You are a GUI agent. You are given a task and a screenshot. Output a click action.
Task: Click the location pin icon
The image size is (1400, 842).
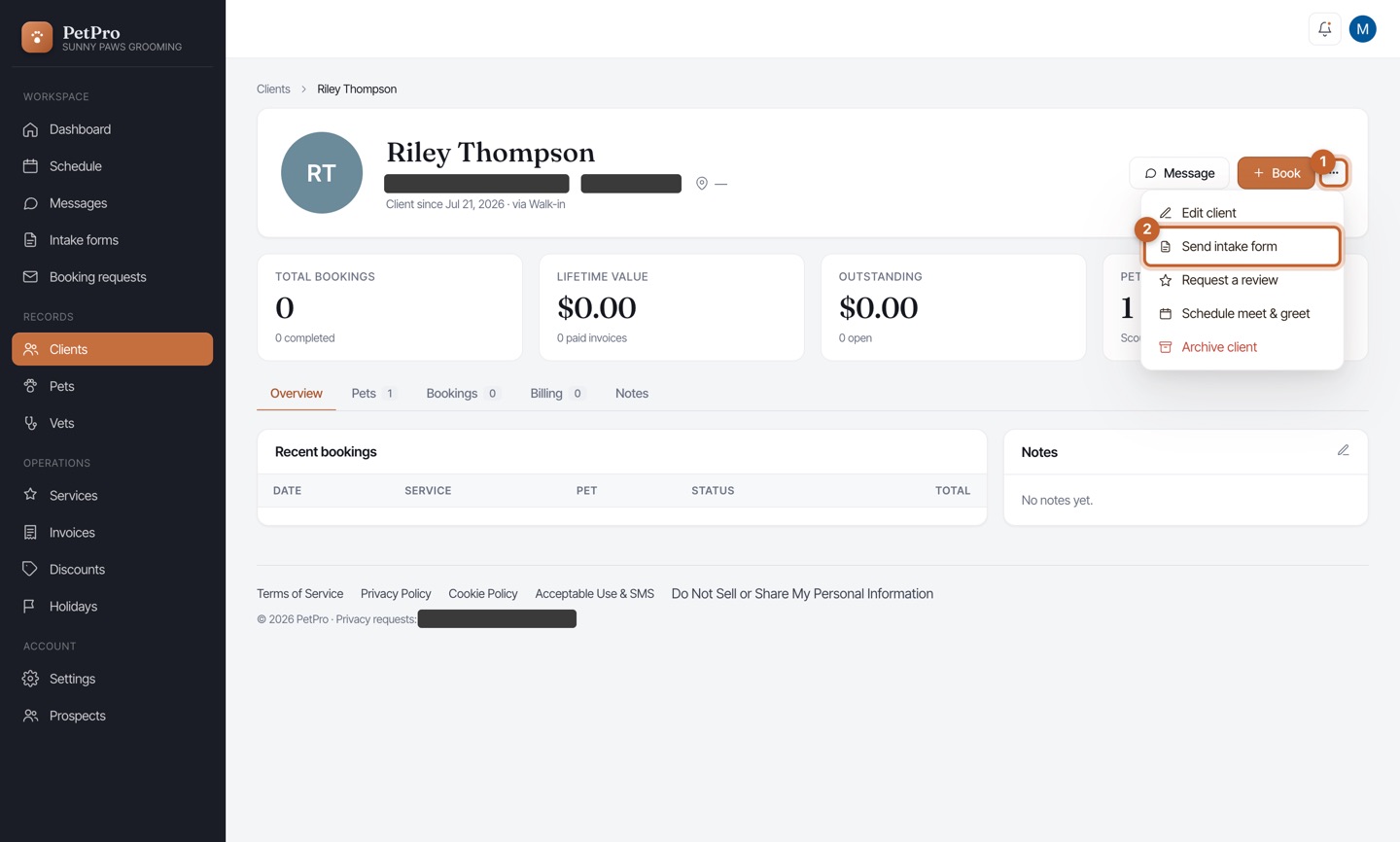702,184
